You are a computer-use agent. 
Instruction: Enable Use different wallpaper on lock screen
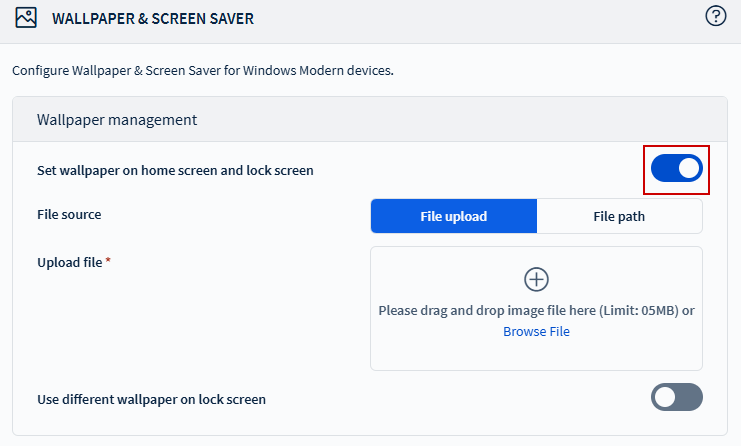(x=677, y=397)
